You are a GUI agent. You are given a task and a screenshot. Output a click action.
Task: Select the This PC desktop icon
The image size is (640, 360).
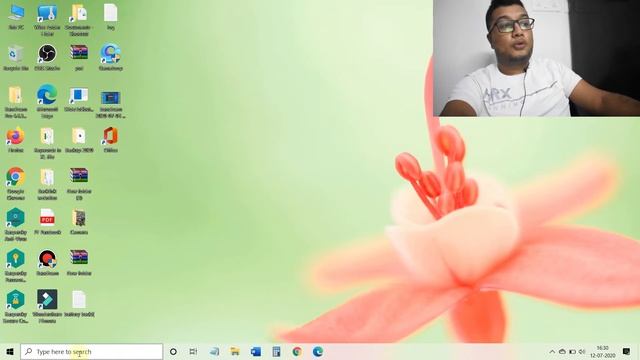click(x=16, y=17)
